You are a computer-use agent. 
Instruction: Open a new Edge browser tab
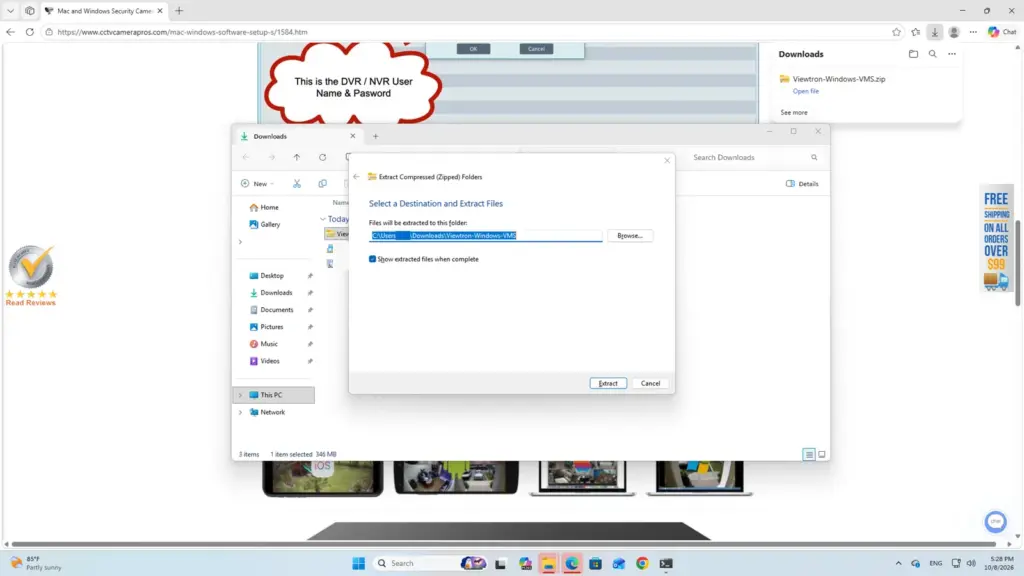pyautogui.click(x=179, y=10)
